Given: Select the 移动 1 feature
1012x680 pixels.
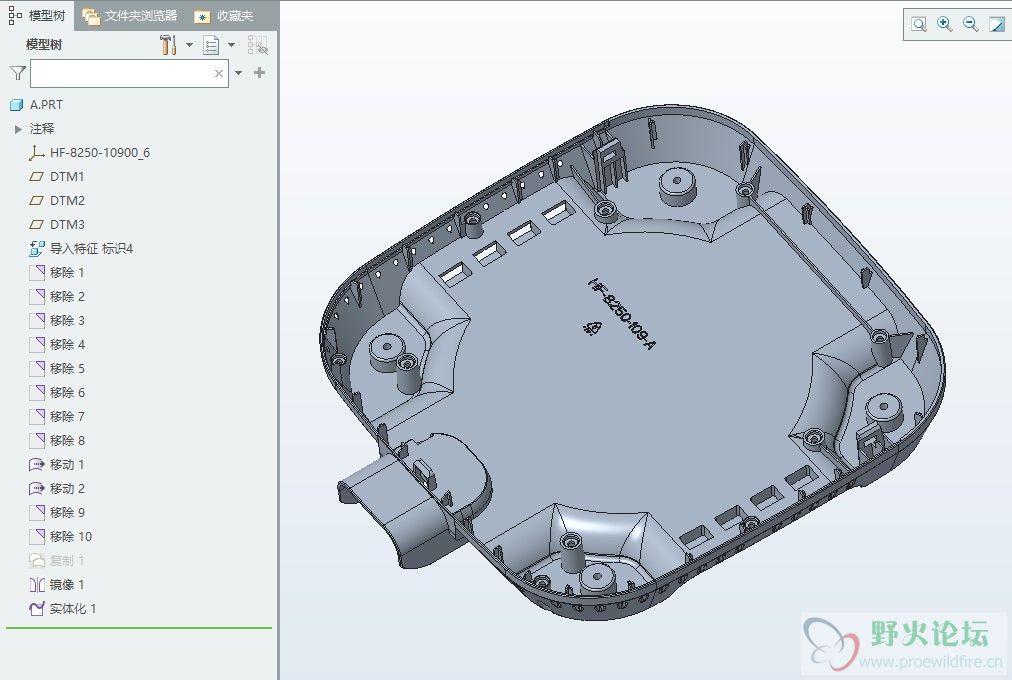Looking at the screenshot, I should tap(57, 465).
